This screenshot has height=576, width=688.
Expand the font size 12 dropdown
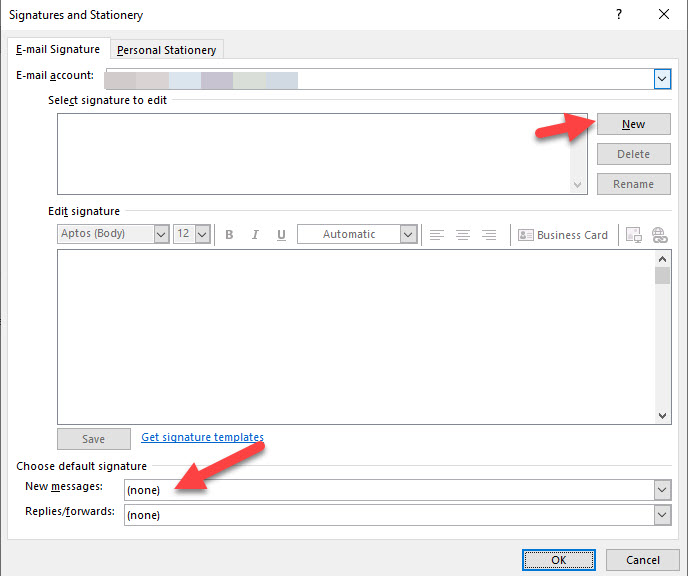pos(202,234)
